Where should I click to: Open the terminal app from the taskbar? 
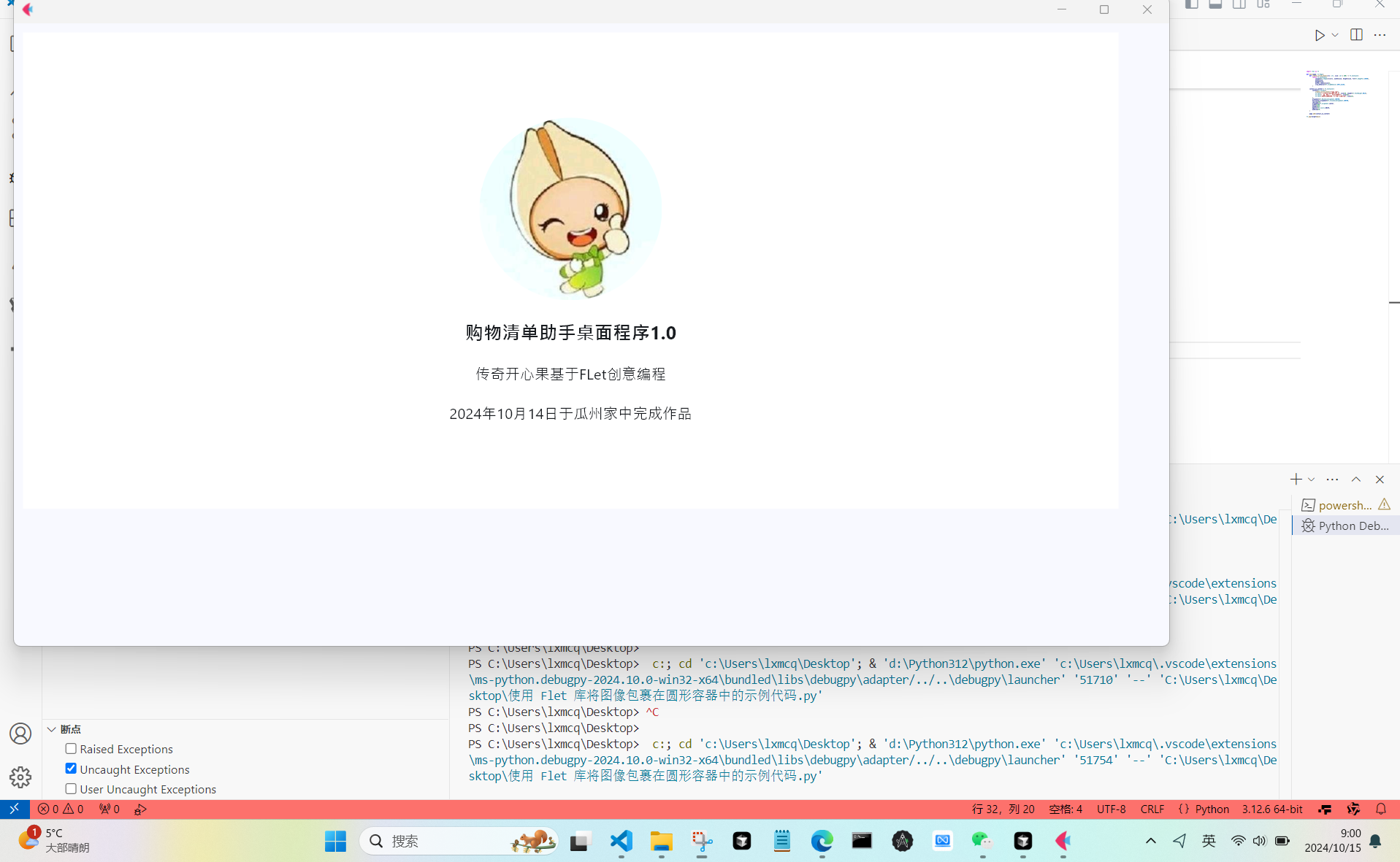pos(862,841)
